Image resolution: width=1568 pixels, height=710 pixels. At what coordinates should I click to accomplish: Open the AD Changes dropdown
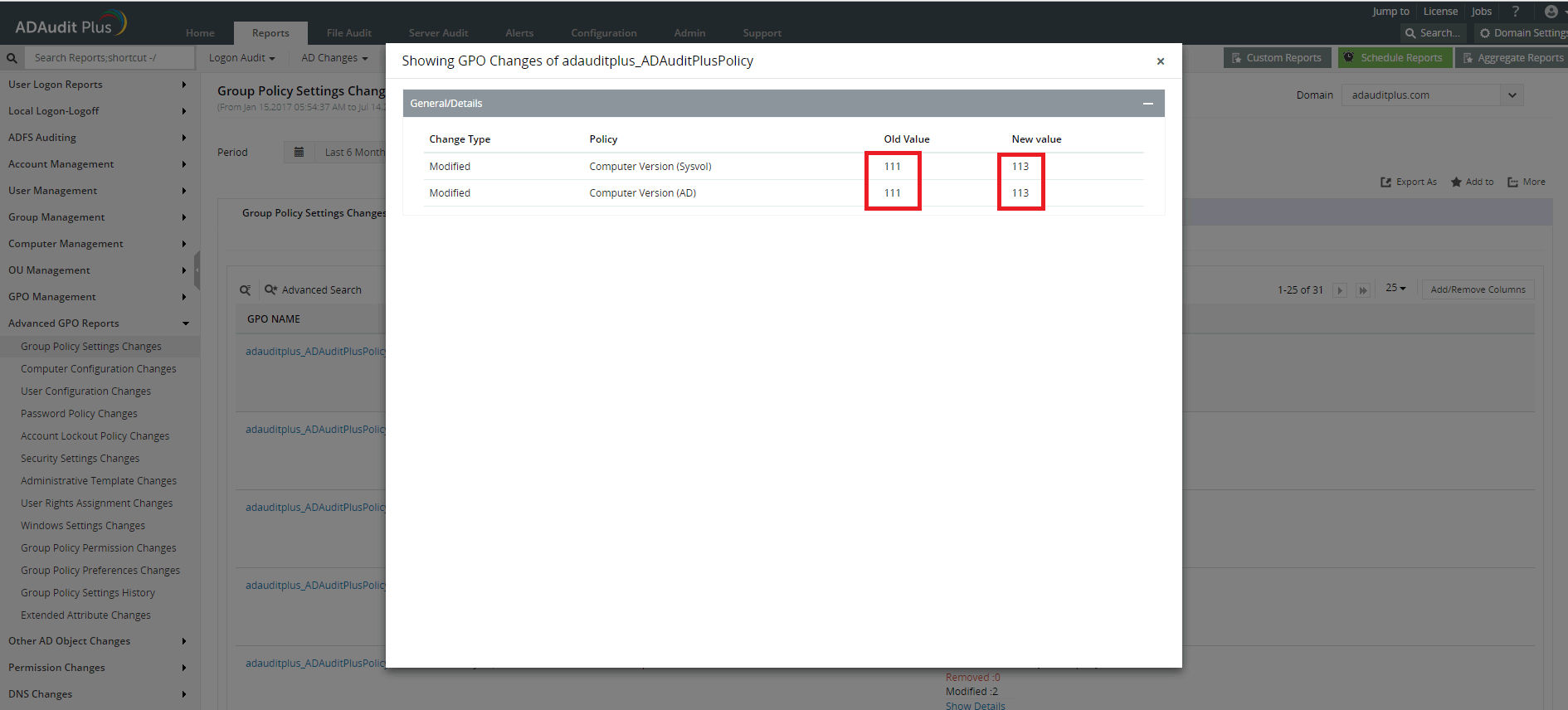point(334,58)
